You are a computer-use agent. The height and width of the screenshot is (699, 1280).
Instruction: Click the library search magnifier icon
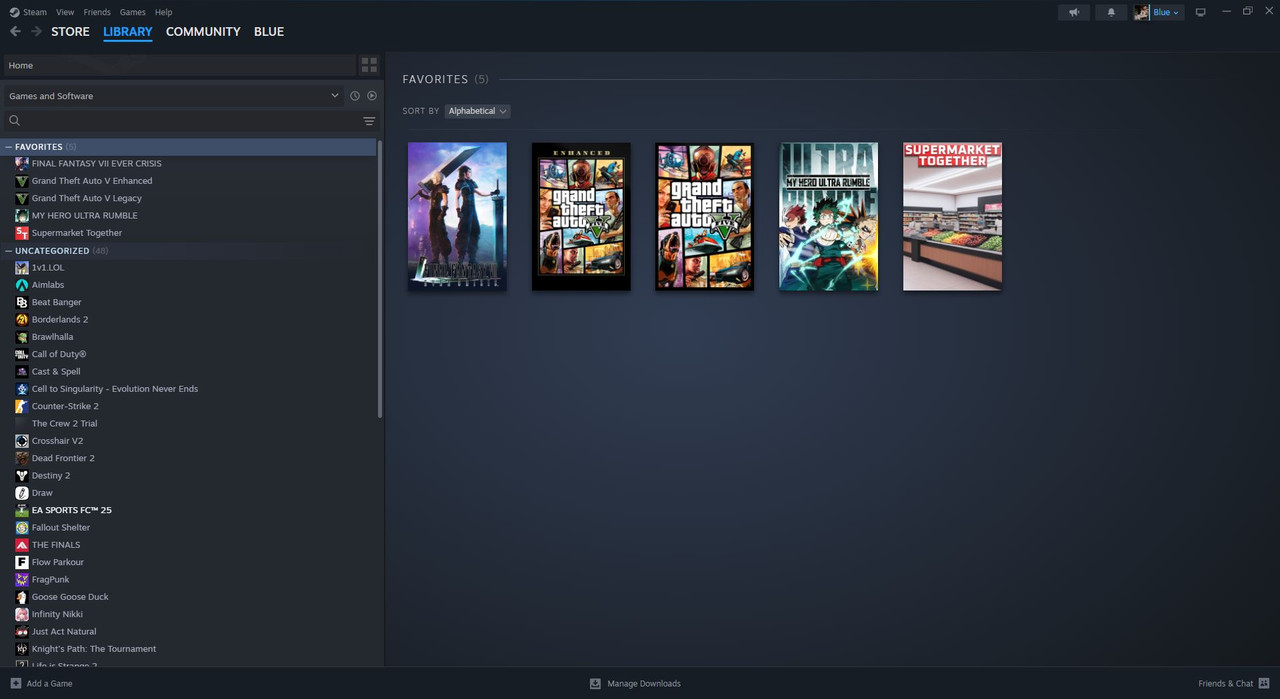point(15,121)
